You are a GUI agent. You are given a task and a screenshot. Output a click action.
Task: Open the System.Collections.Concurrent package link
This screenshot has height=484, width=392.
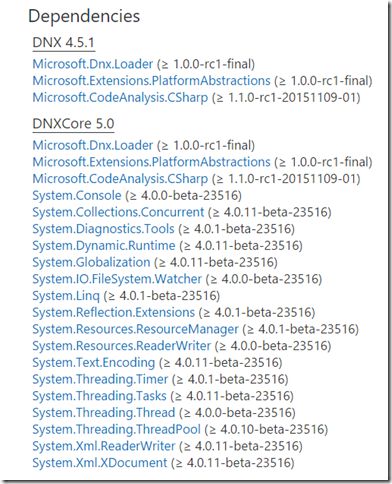click(118, 212)
